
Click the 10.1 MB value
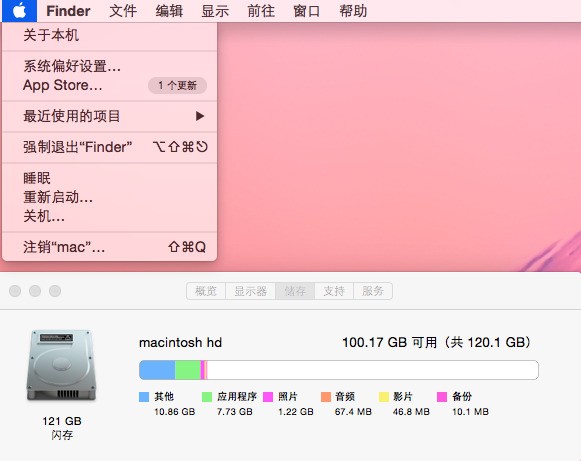471,412
